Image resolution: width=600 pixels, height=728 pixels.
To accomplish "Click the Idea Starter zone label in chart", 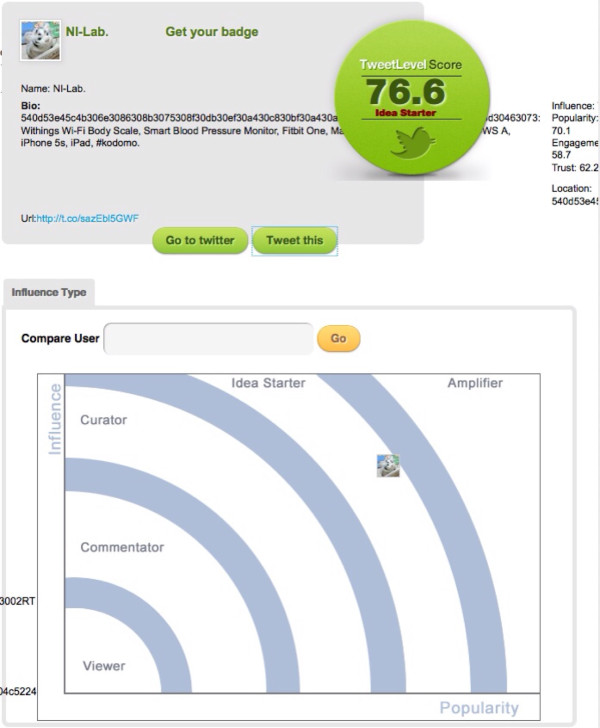I will (x=268, y=383).
